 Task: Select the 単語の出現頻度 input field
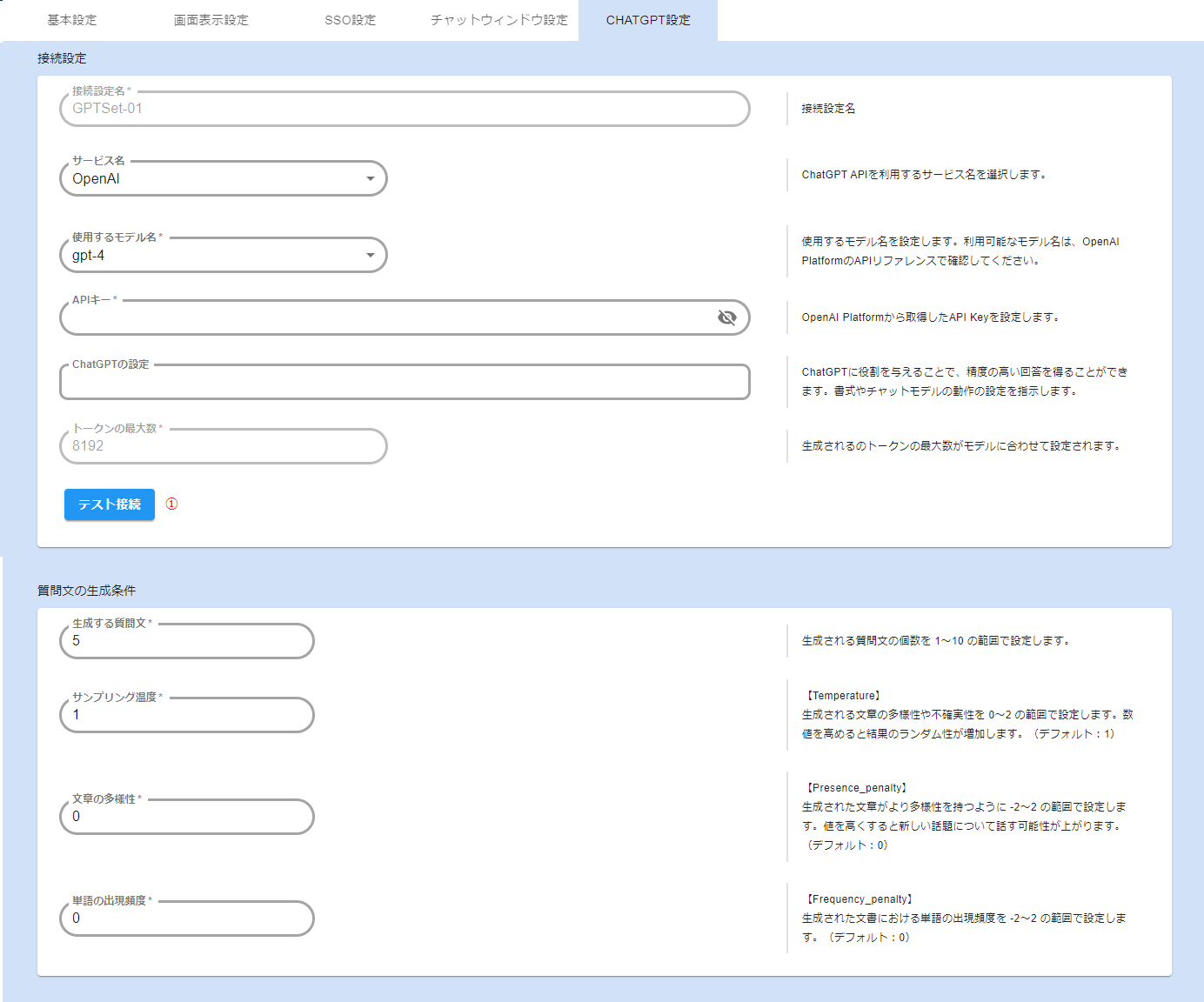click(x=187, y=918)
